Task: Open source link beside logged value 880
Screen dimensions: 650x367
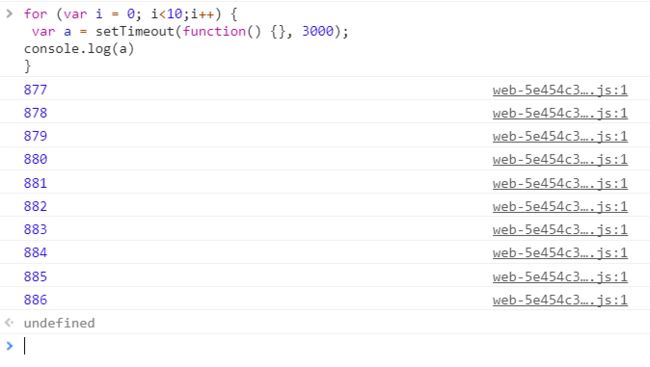Action: point(560,160)
